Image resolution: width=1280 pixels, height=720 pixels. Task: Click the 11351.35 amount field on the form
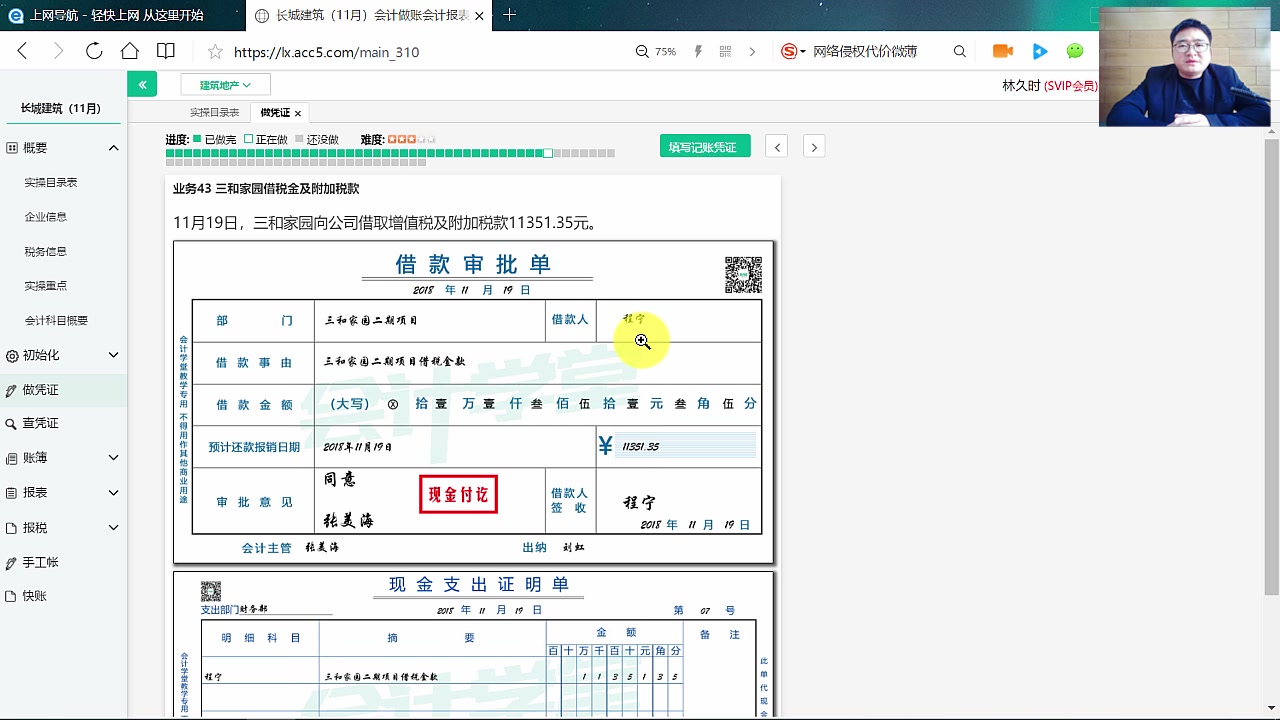point(687,447)
